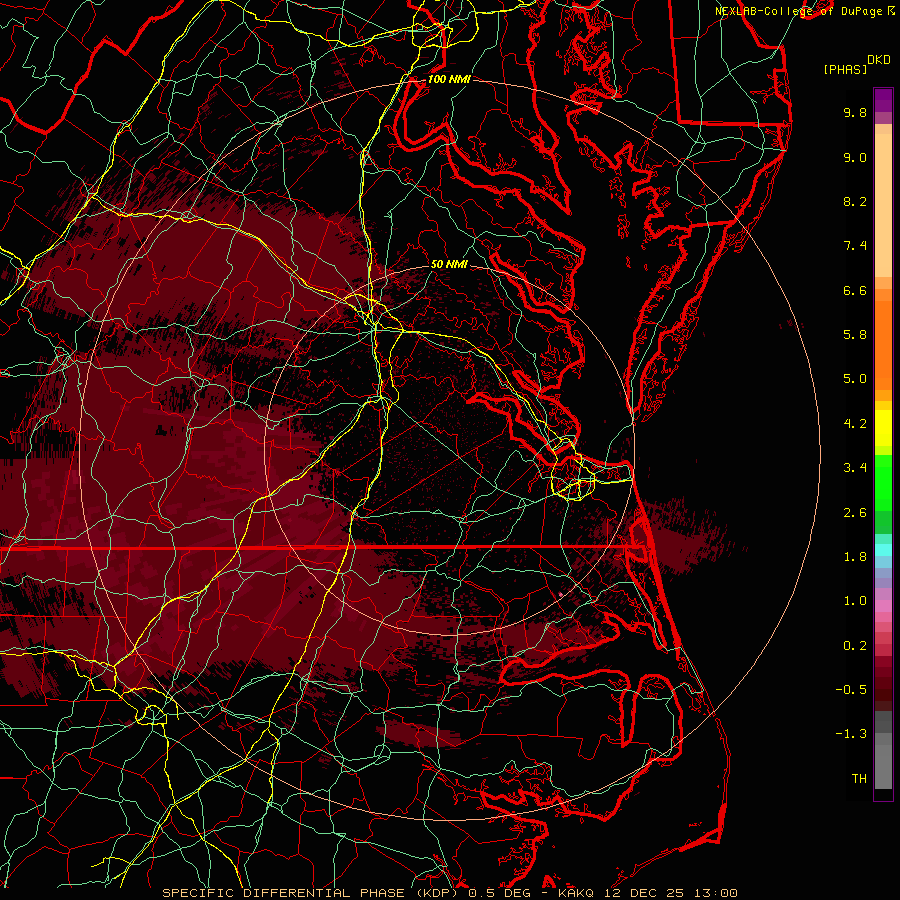
Task: Click the 2.6 scale value
Action: click(855, 513)
